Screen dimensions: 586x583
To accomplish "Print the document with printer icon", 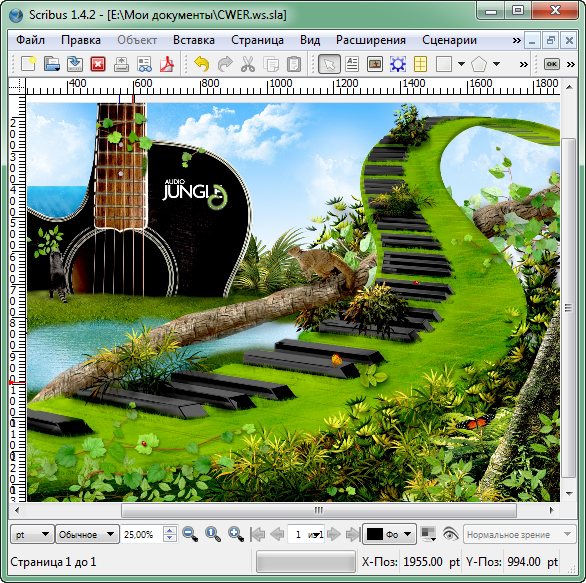I will click(121, 64).
